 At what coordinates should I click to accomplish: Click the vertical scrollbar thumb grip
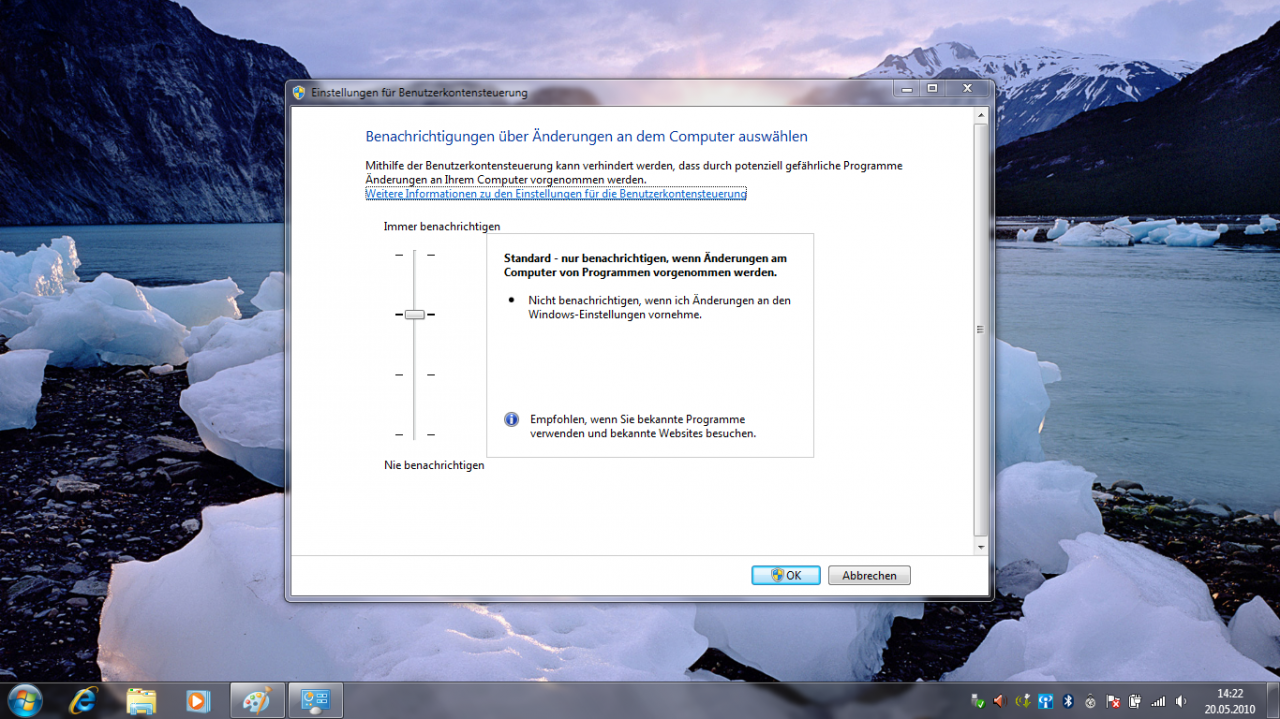pos(980,329)
